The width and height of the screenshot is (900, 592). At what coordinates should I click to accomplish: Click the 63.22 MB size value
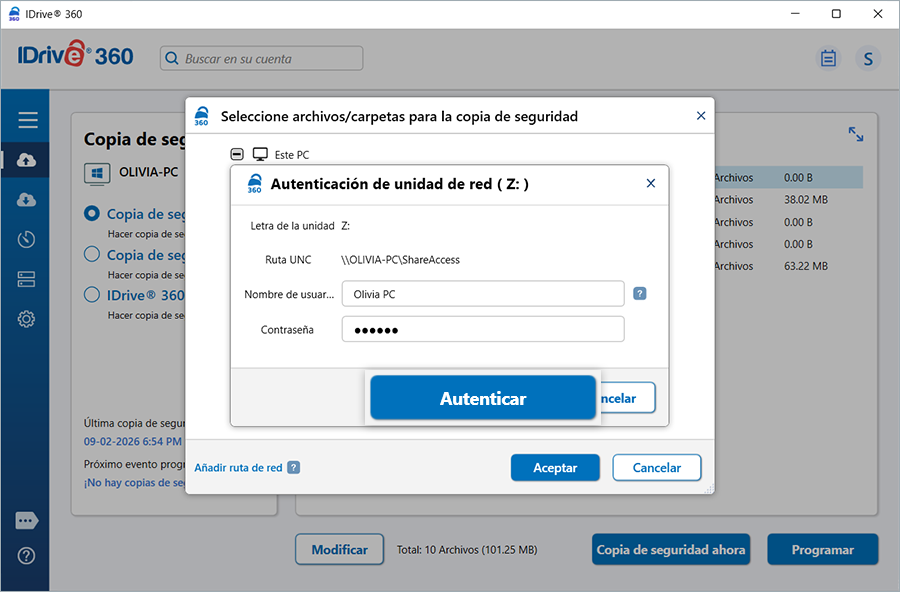click(806, 266)
